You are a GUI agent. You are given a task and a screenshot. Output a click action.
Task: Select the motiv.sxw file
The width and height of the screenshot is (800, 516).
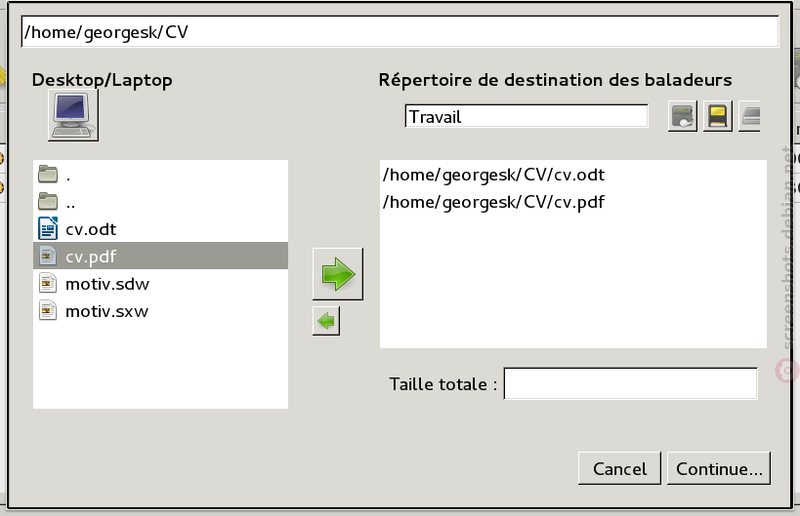click(x=160, y=311)
